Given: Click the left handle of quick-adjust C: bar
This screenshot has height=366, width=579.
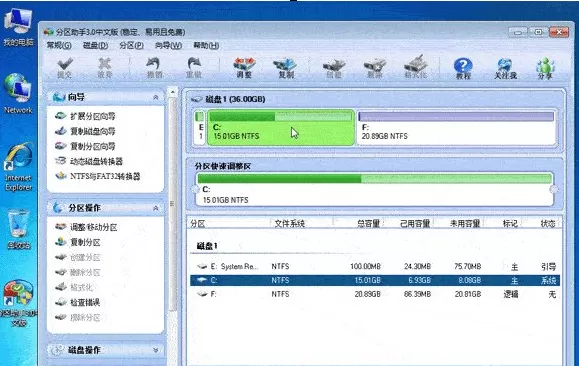Looking at the screenshot, I should (195, 189).
